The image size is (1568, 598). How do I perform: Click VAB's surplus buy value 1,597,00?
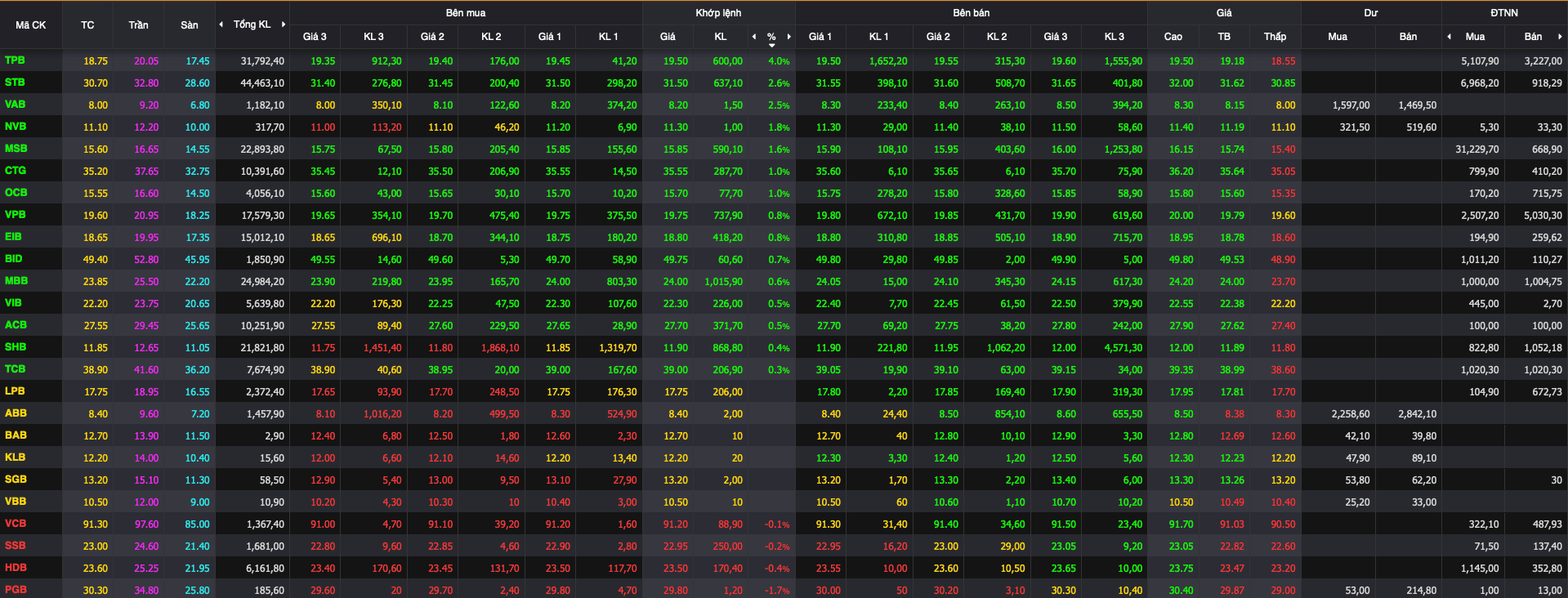(1351, 105)
